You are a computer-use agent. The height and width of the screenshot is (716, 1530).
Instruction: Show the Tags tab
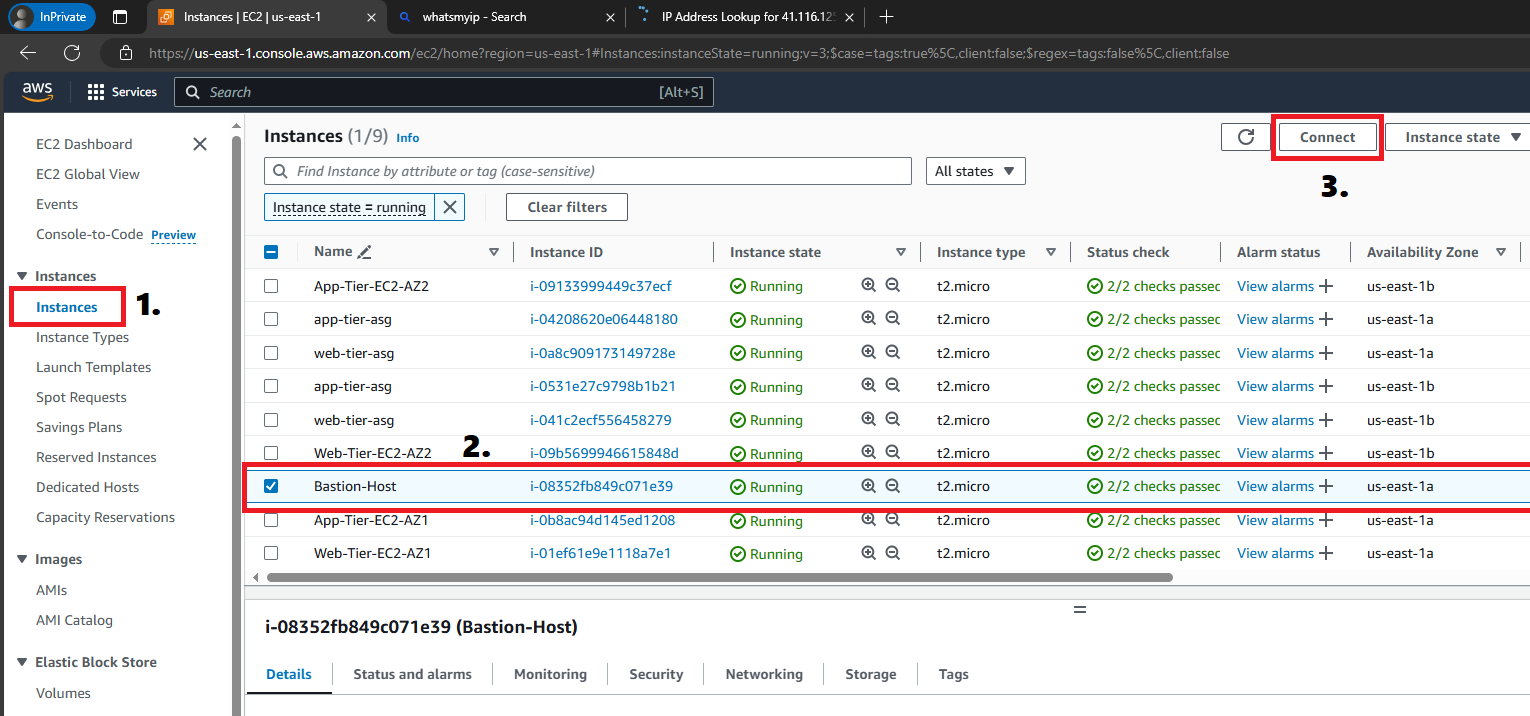pos(954,674)
